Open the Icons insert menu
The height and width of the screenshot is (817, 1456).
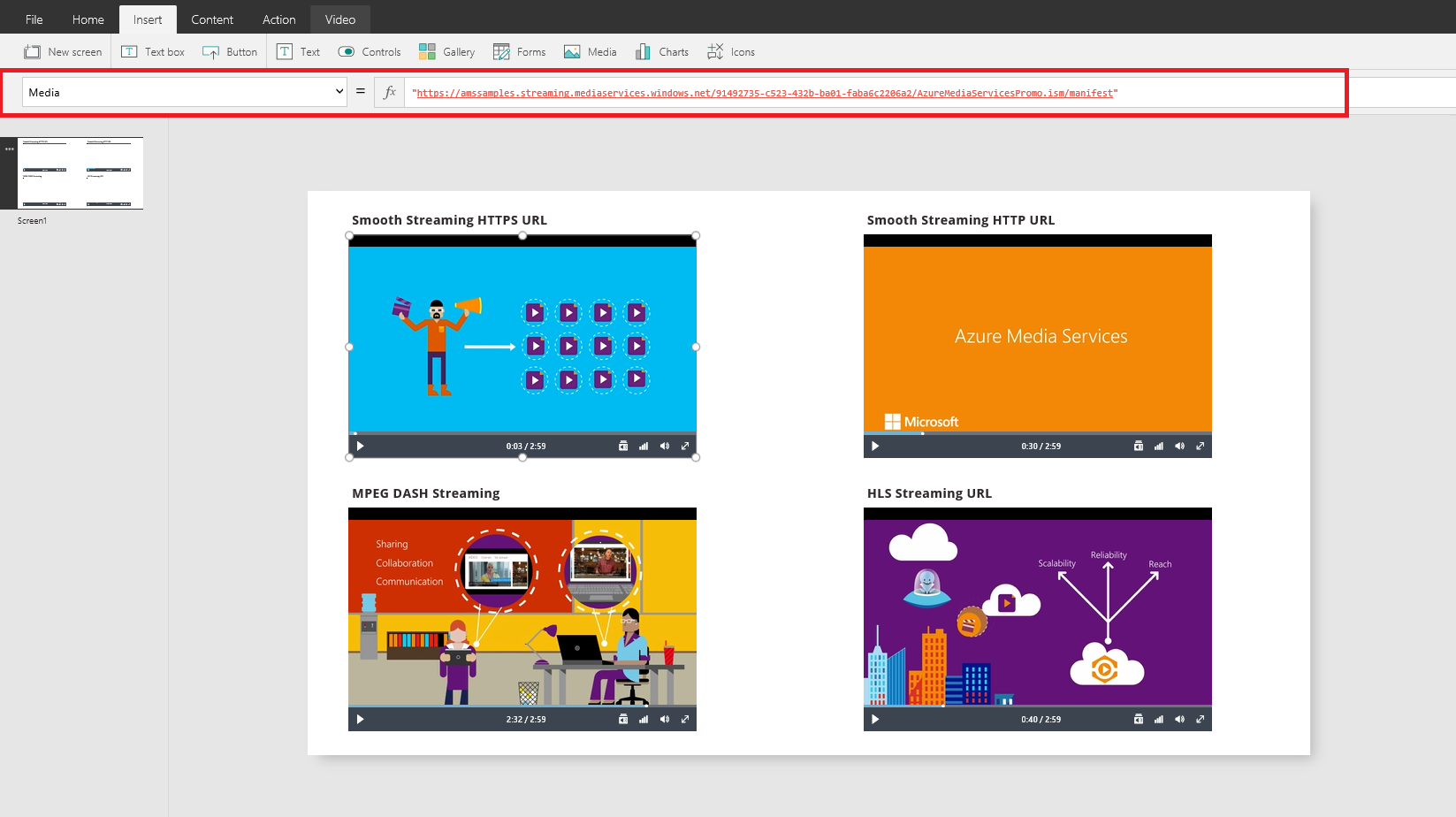coord(731,52)
